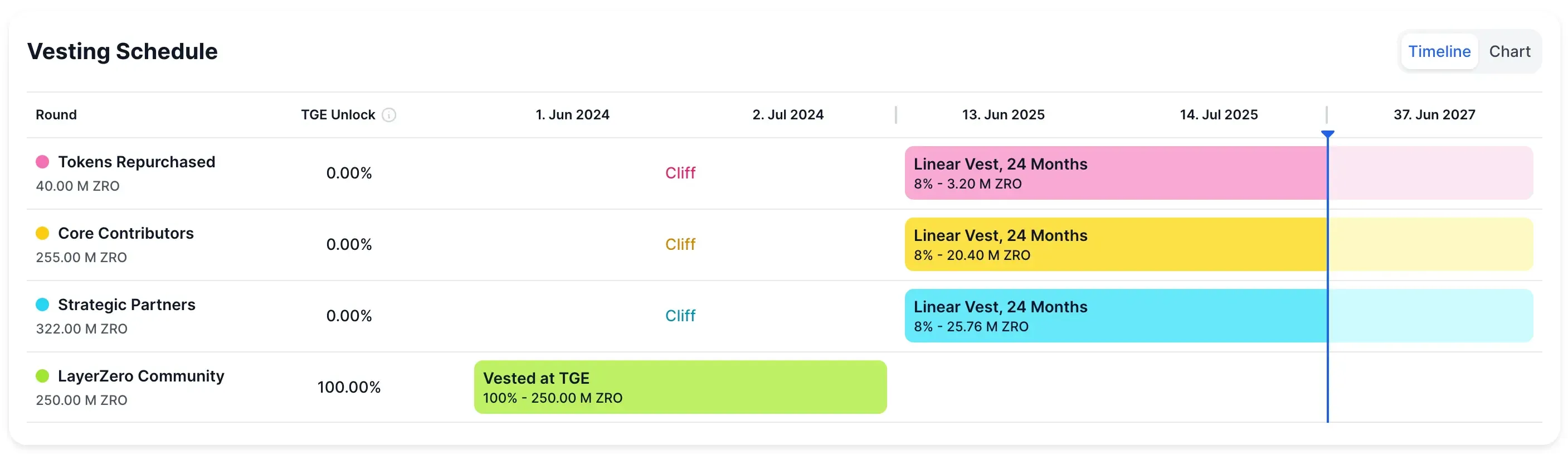Toggle the Strategic Partners row selection

[126, 304]
